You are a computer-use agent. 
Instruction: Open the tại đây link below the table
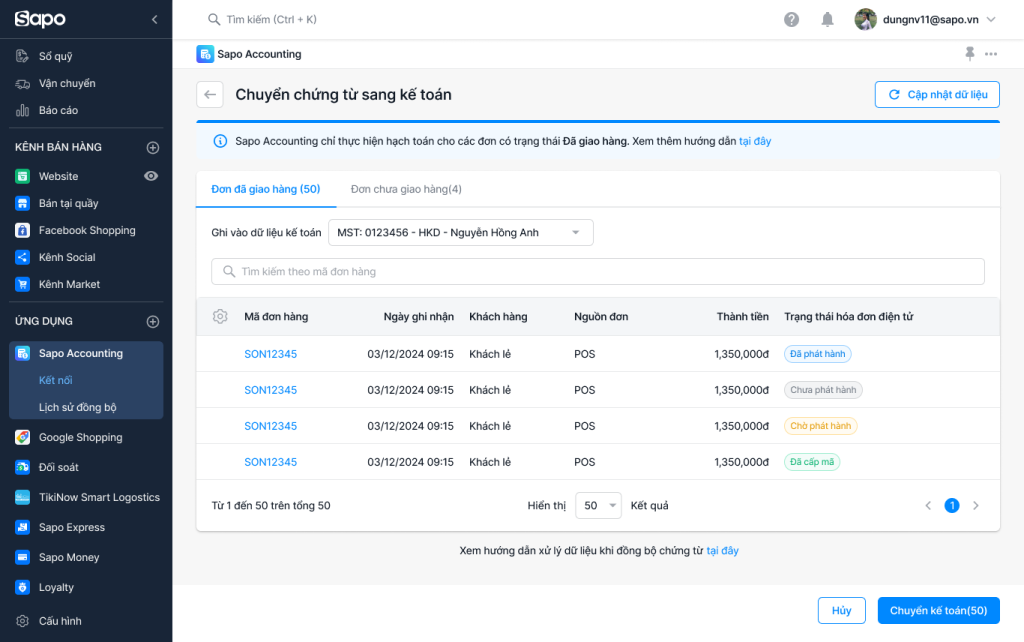coord(722,551)
